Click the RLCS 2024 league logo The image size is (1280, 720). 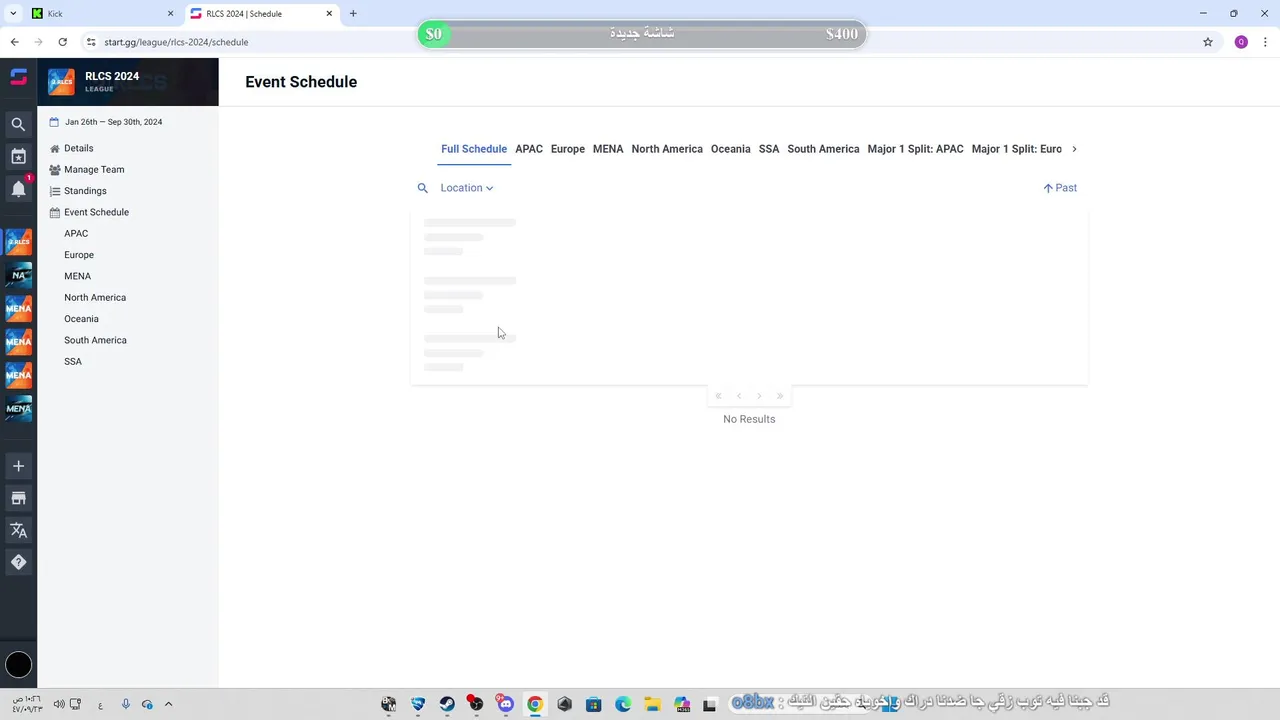pos(61,82)
